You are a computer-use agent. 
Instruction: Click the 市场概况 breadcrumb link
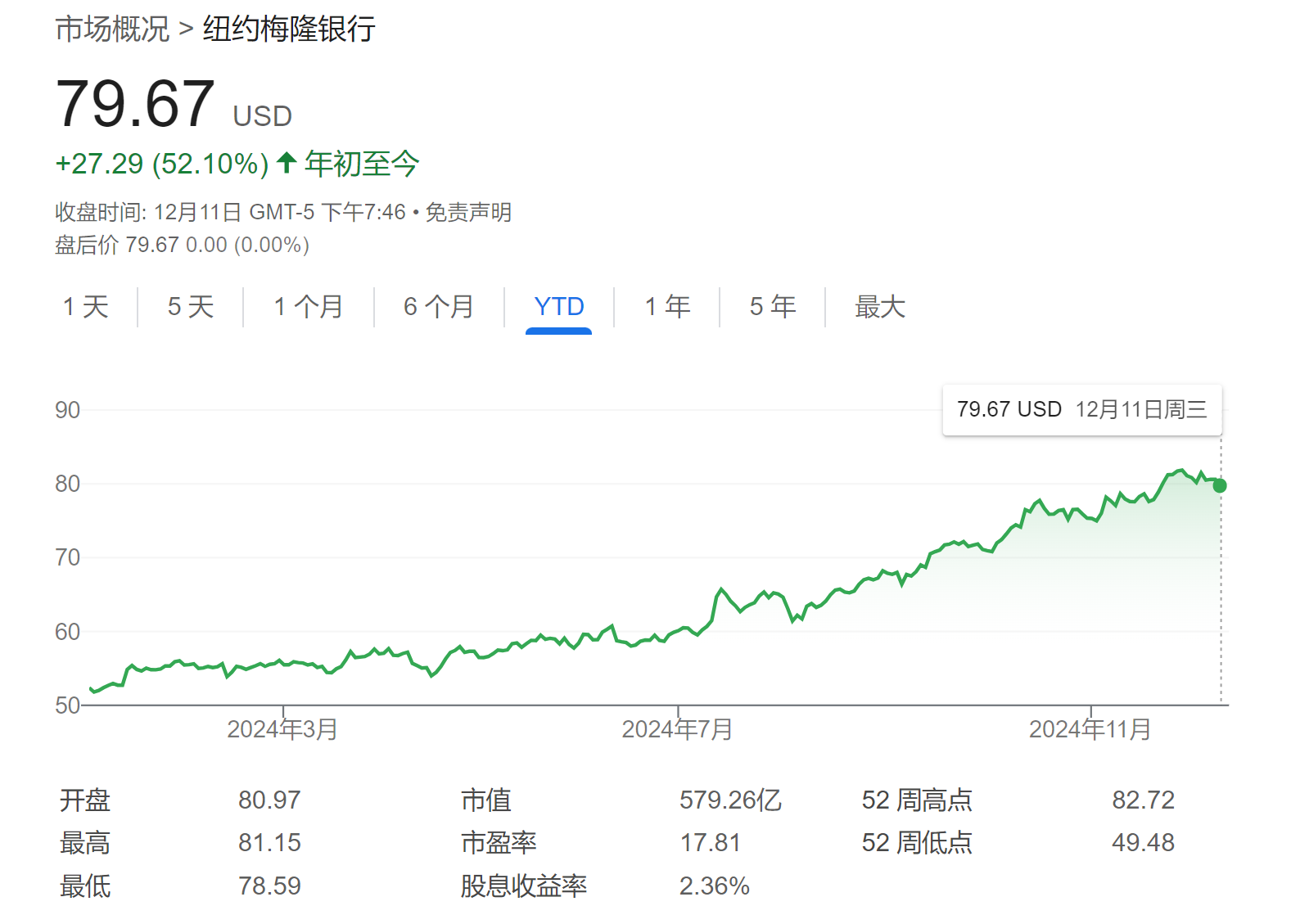click(112, 29)
